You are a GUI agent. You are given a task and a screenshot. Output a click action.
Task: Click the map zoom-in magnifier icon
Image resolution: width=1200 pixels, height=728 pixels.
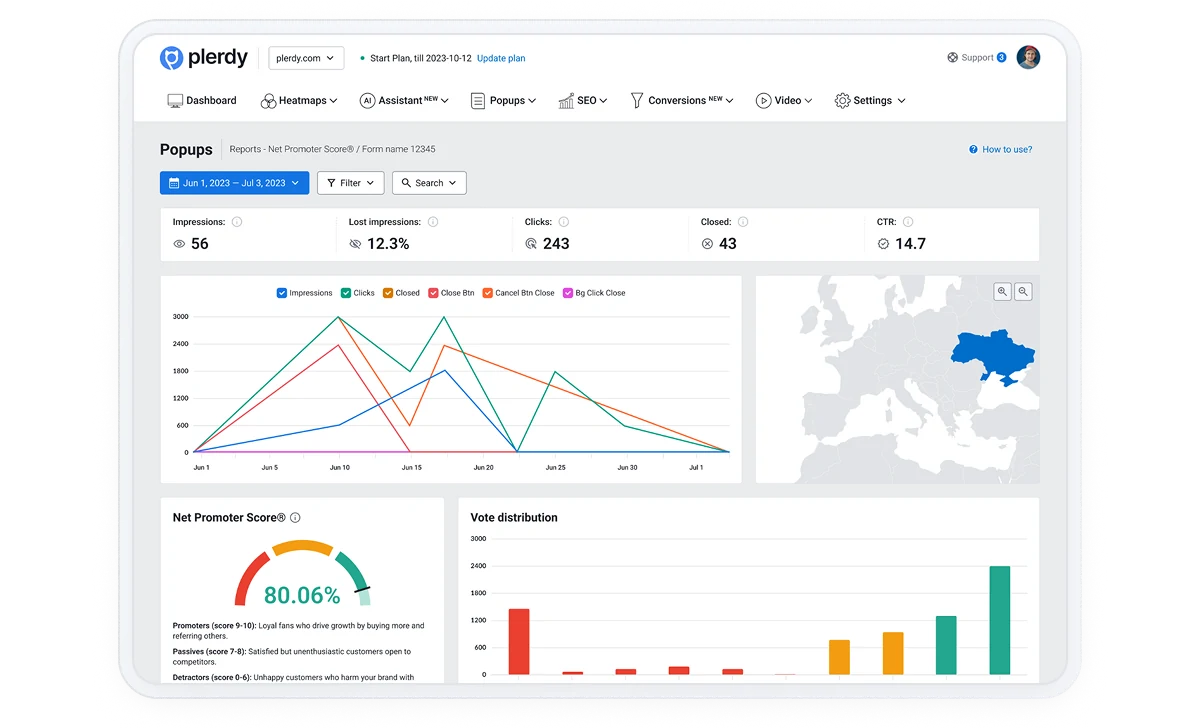1003,292
